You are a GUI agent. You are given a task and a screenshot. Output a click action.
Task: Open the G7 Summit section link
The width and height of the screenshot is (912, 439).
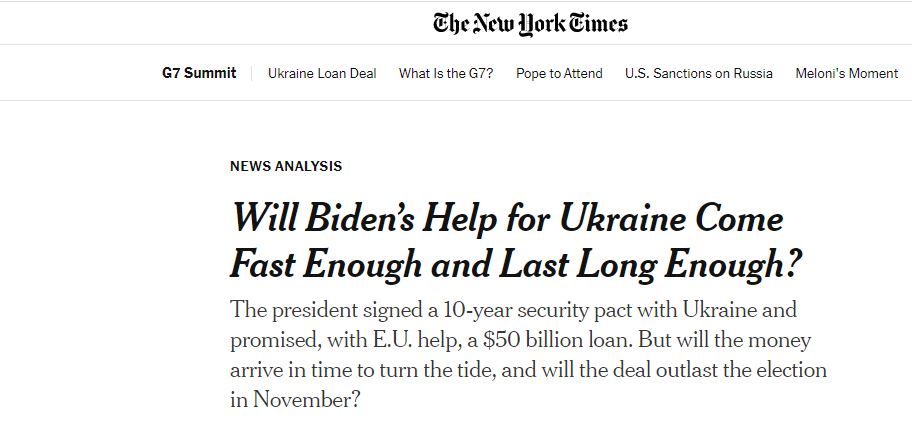[199, 73]
